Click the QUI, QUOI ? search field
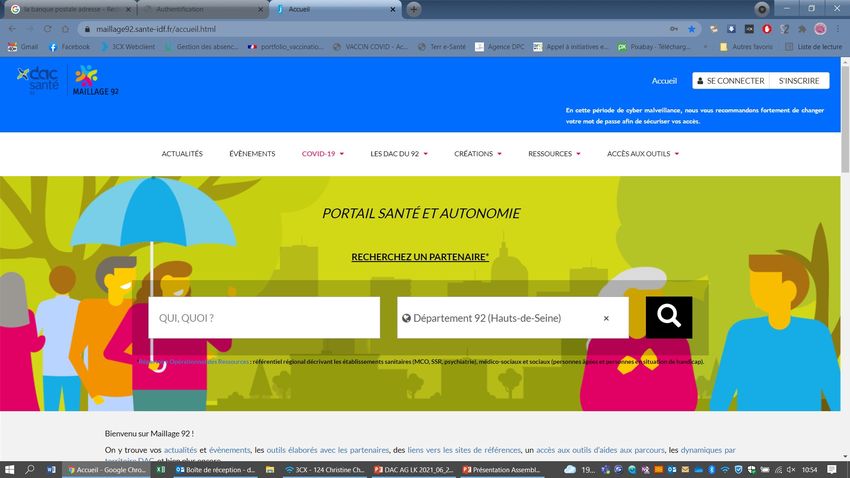 264,318
